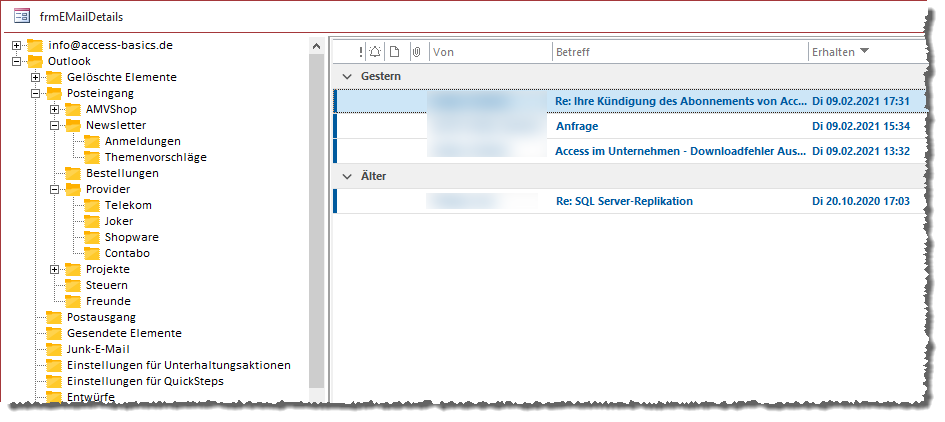The width and height of the screenshot is (945, 422).
Task: Click the folder icon beside Contabo
Action: pyautogui.click(x=92, y=253)
